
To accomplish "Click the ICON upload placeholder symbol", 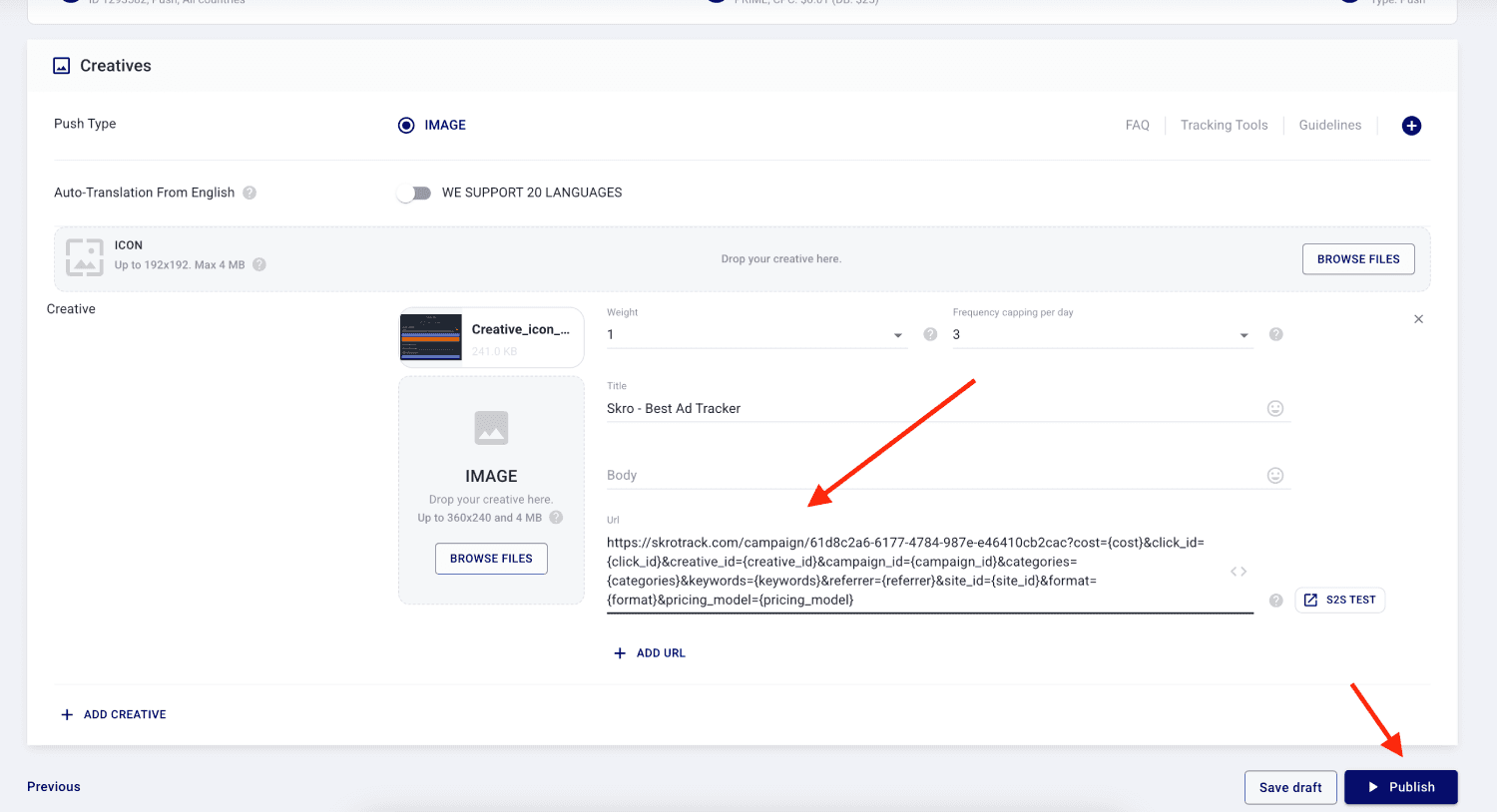I will click(85, 257).
